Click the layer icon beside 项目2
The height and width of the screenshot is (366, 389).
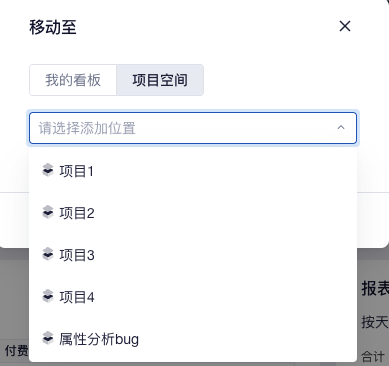pos(48,212)
